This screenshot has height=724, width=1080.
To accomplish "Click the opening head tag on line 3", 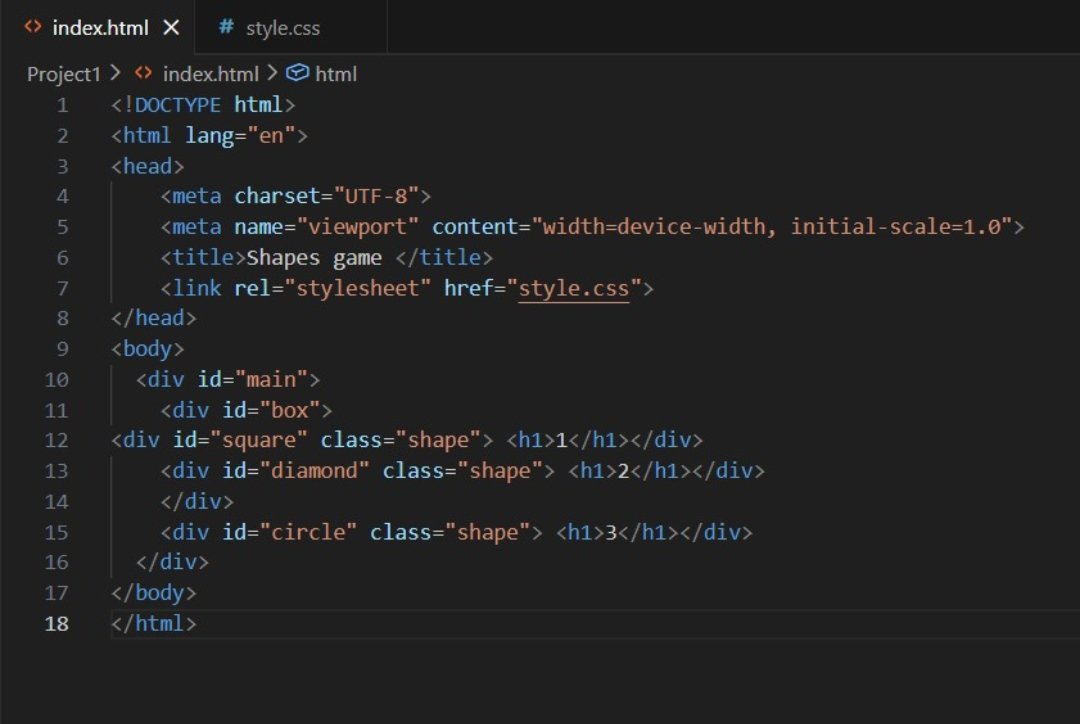I will coord(147,166).
